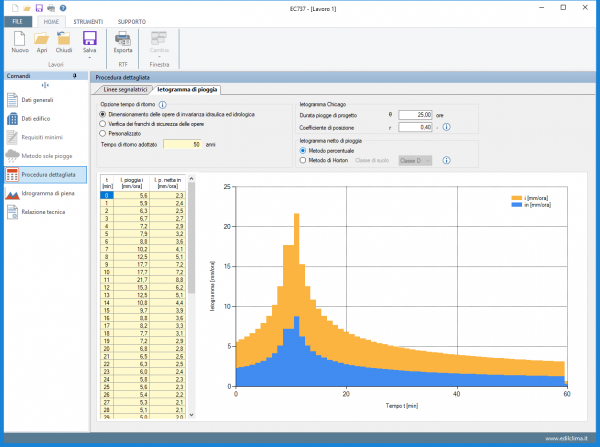Switch to the STRUMENTI ribbon tab
This screenshot has height=447, width=600.
(x=87, y=20)
